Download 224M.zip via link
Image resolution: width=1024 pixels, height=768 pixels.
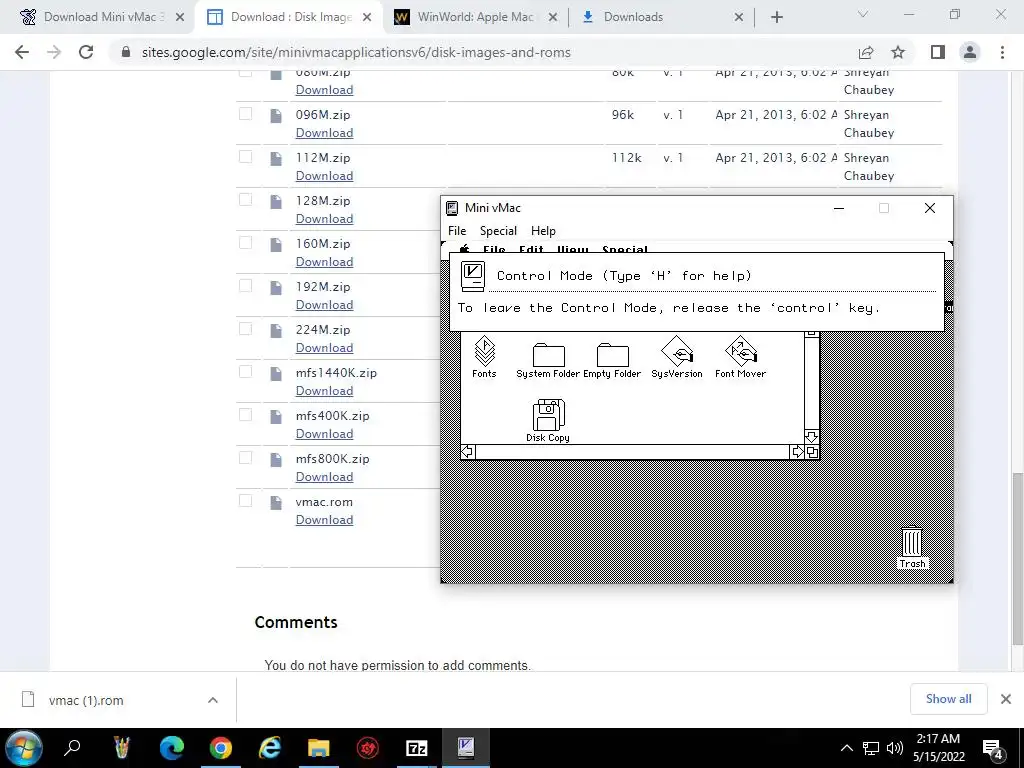325,348
